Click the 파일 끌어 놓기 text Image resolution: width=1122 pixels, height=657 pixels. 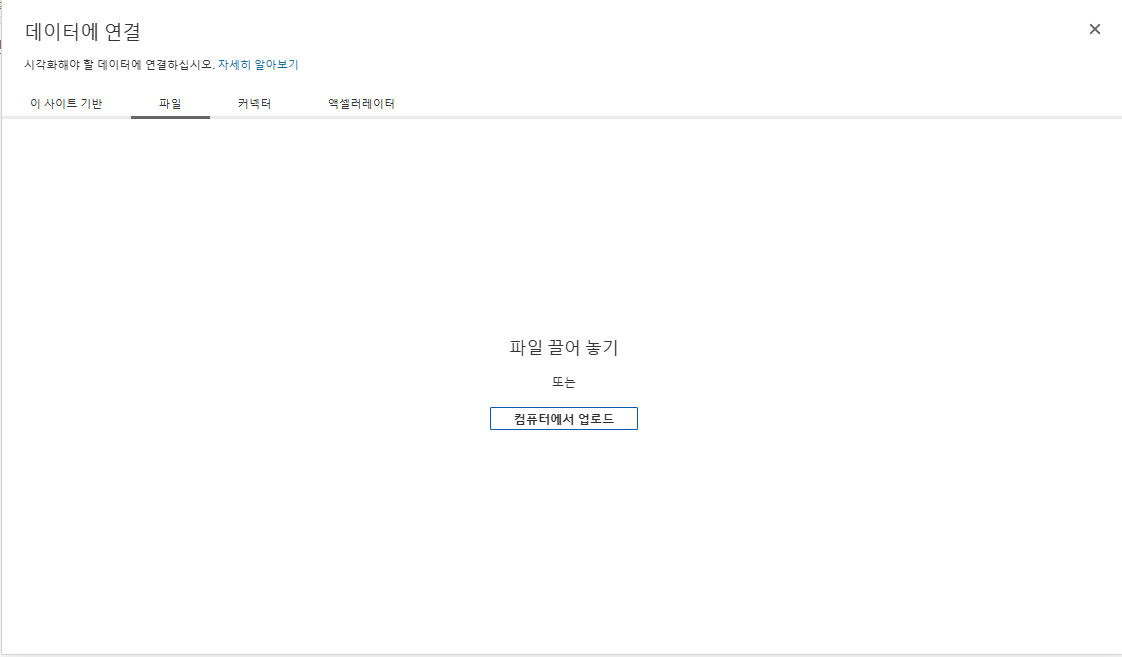click(564, 348)
